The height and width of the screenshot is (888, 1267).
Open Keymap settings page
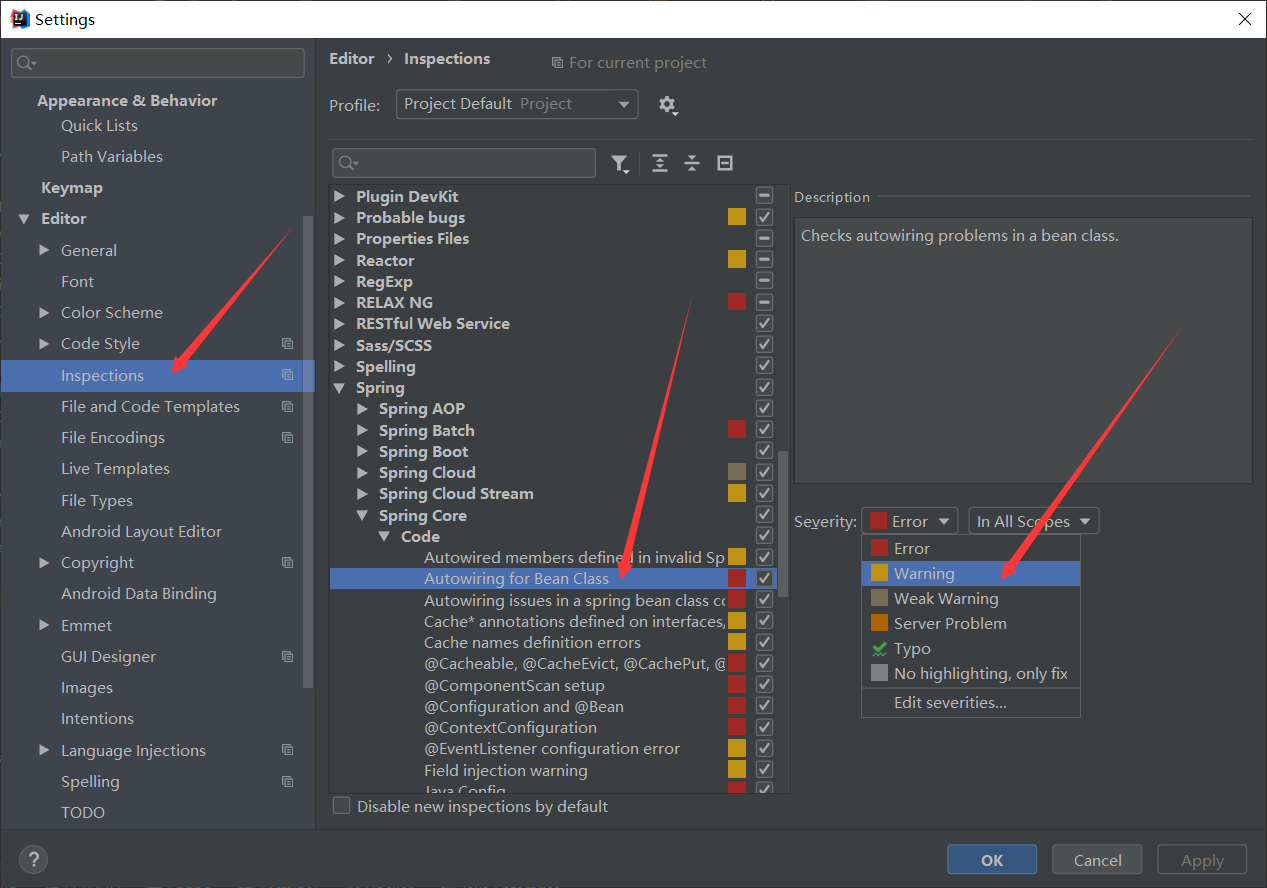(x=72, y=188)
